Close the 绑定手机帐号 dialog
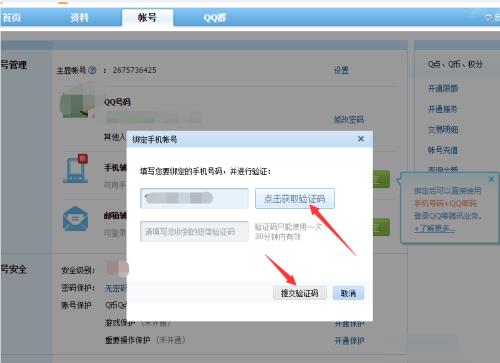 point(361,139)
